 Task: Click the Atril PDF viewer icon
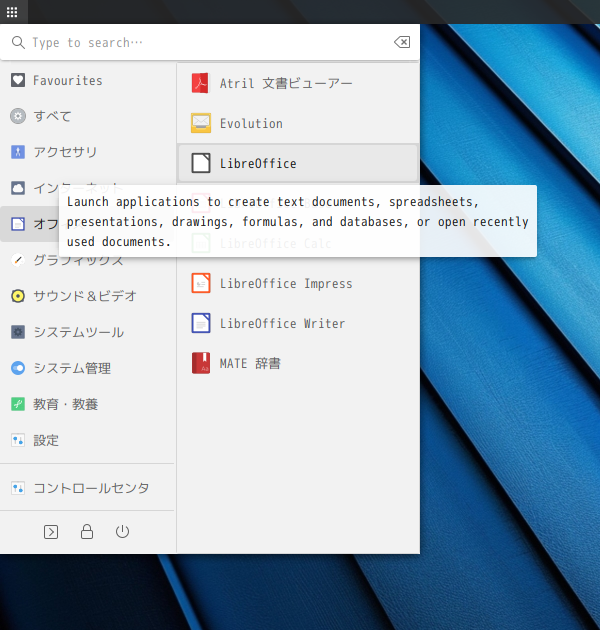[201, 83]
